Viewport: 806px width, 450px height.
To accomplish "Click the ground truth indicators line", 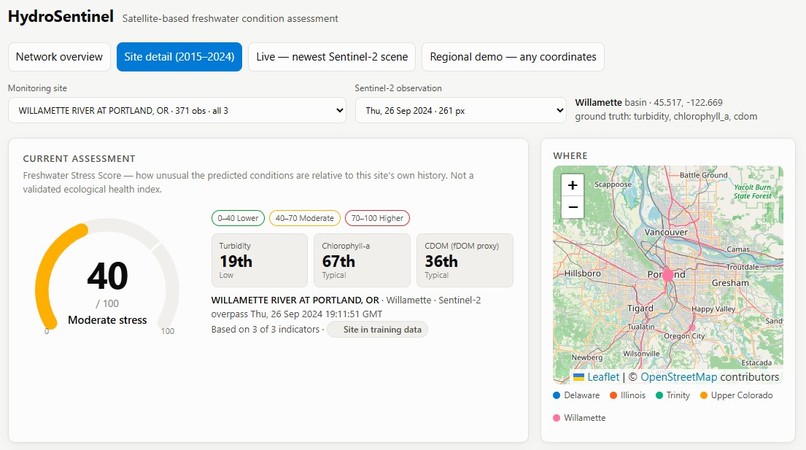I will click(666, 116).
